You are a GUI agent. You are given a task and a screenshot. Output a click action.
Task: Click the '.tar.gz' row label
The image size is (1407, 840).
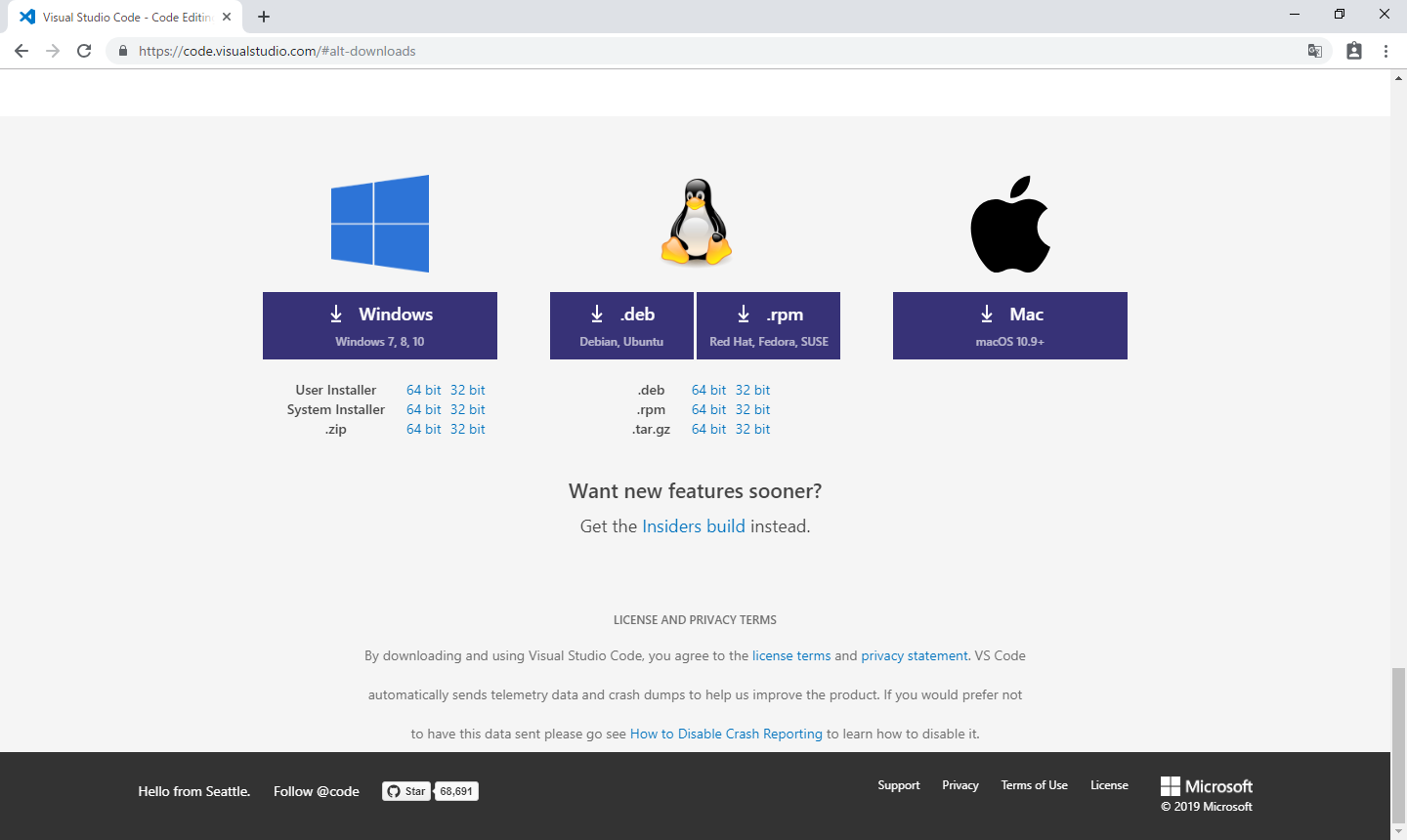coord(652,429)
